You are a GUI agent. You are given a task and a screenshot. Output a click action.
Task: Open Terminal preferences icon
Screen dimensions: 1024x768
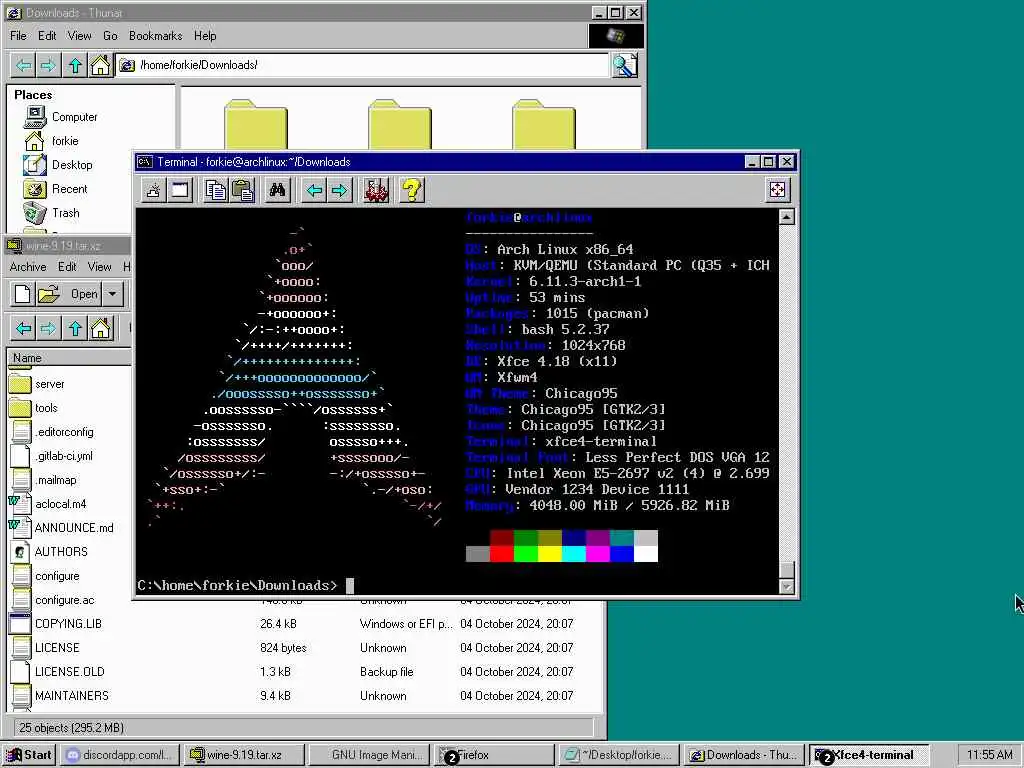pyautogui.click(x=376, y=190)
